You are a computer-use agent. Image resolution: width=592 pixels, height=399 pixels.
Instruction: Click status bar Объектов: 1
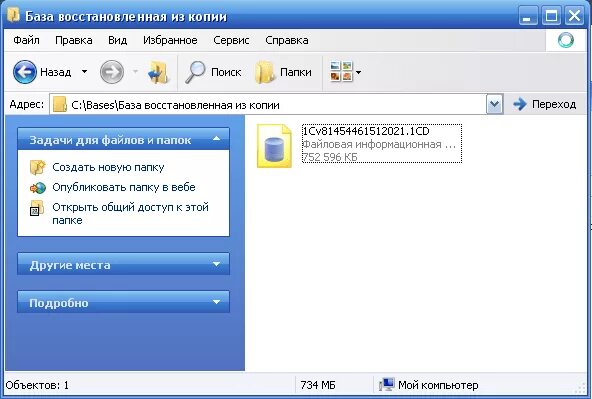coord(37,385)
